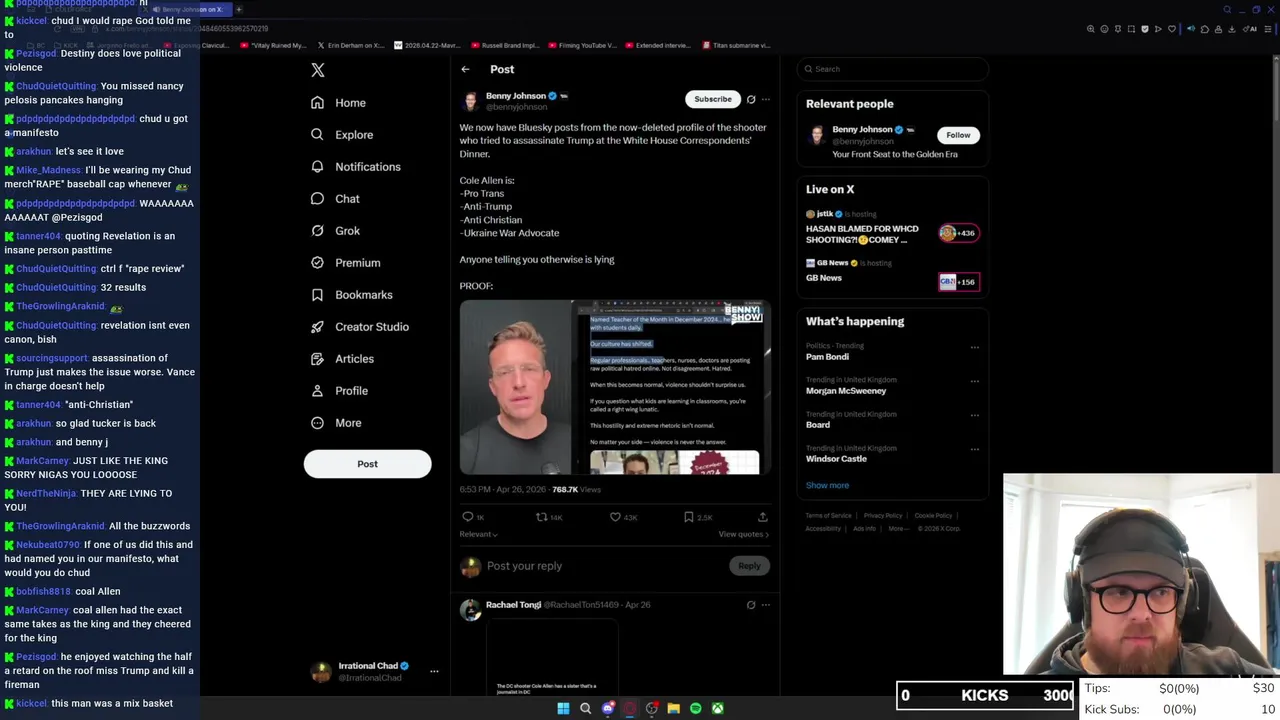This screenshot has height=720, width=1280.
Task: Click the X search box
Action: 893,69
